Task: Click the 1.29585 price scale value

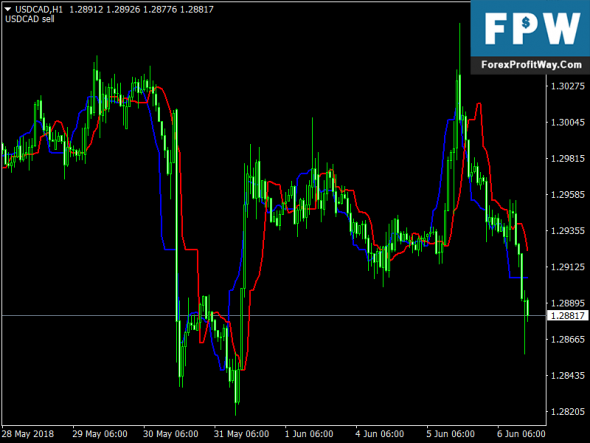Action: pos(568,195)
